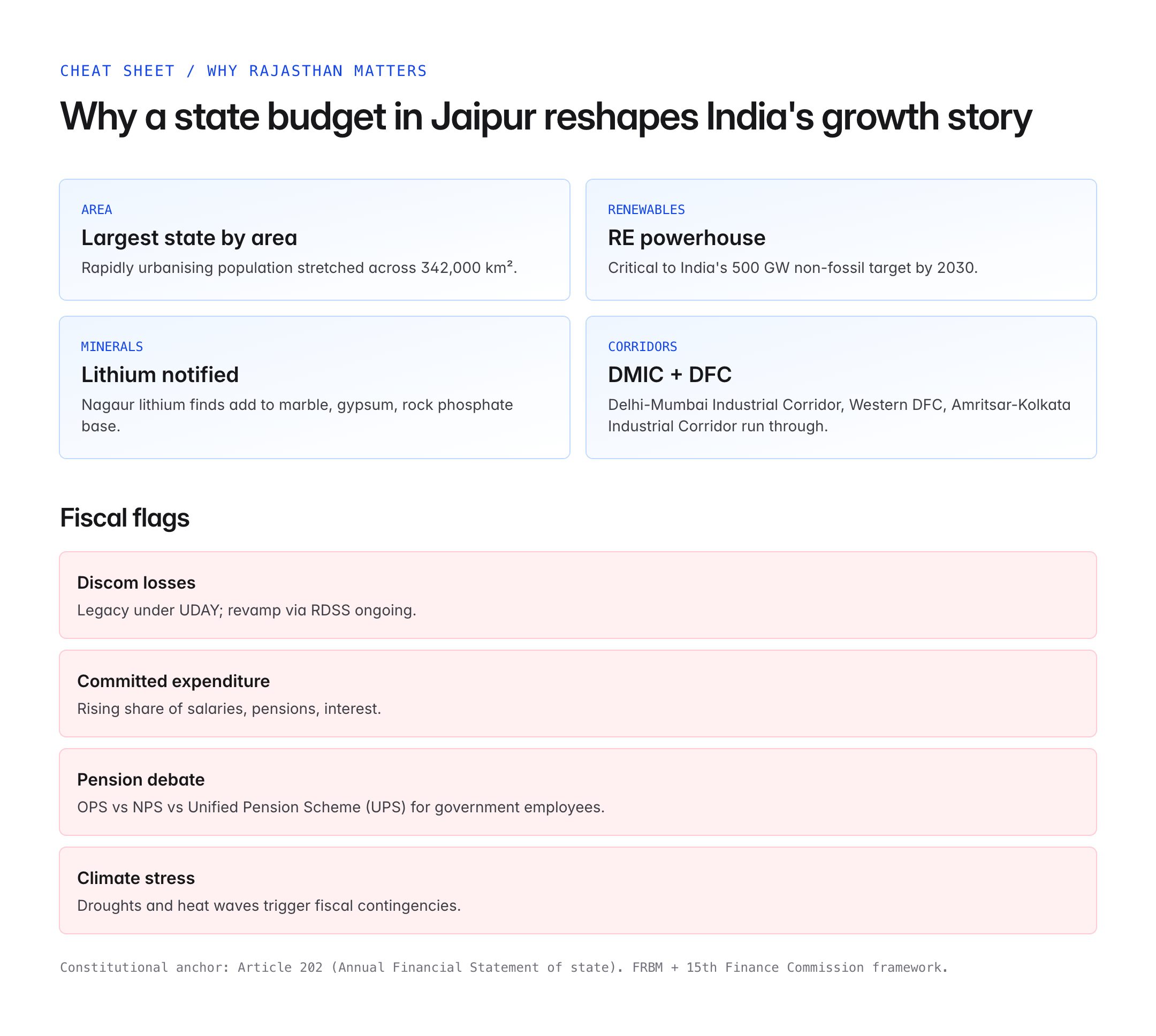Select the 'DMIC + DFC' heading

click(670, 375)
